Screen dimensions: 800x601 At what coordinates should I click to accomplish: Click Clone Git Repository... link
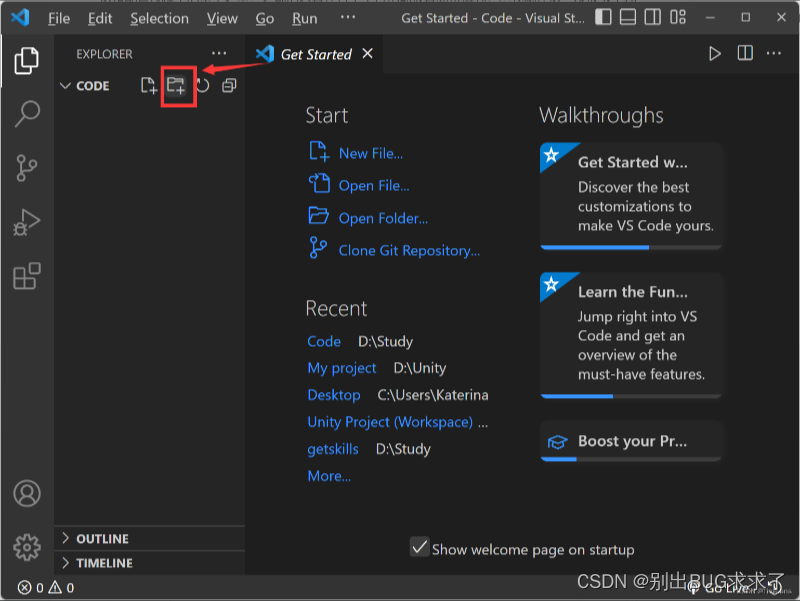coord(409,251)
